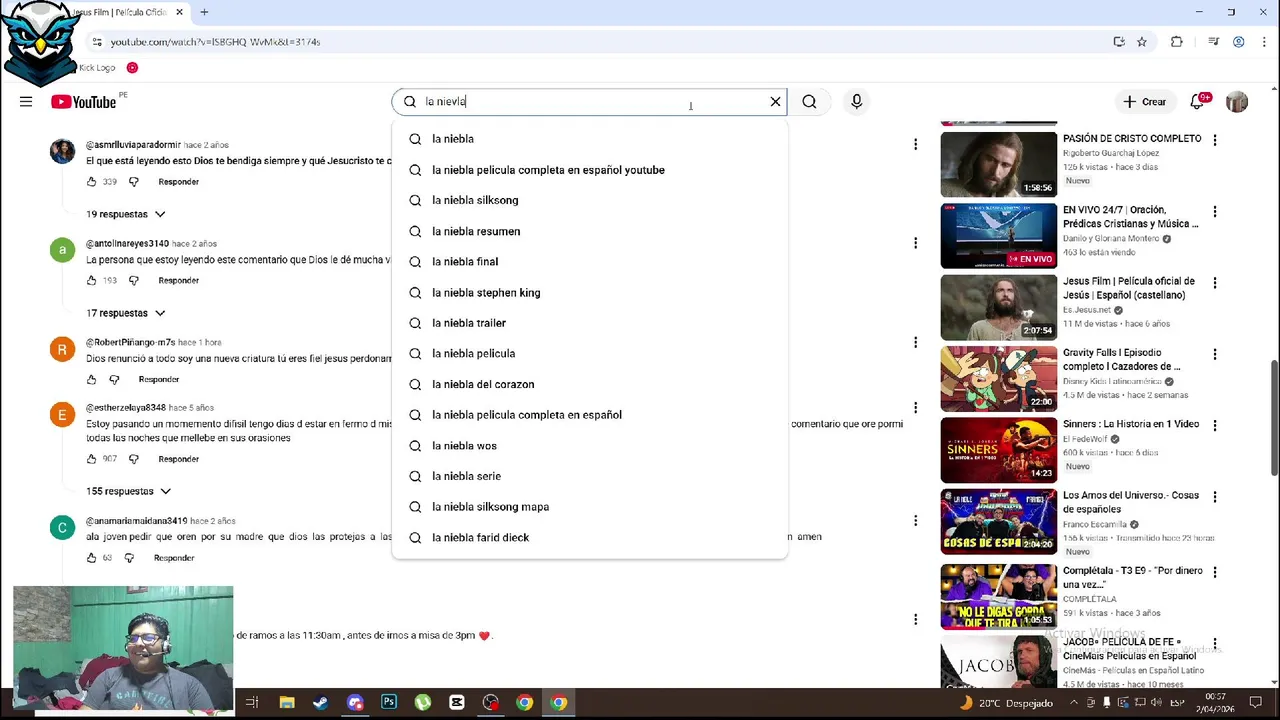This screenshot has width=1280, height=720.
Task: Open the Chrome extensions puzzle icon
Action: click(1176, 42)
